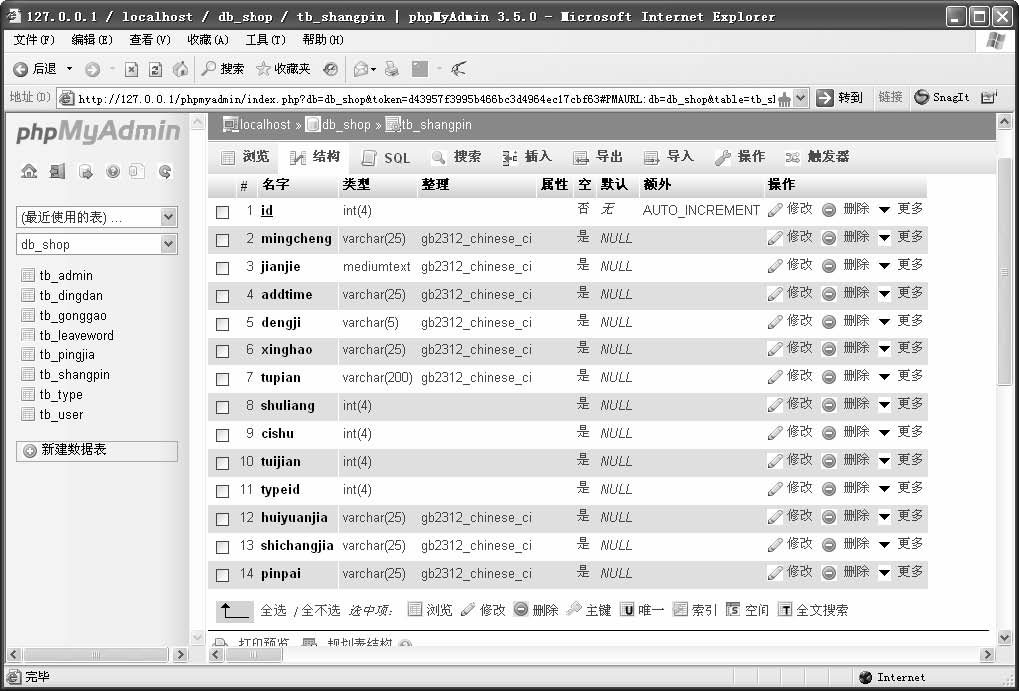Image resolution: width=1019 pixels, height=691 pixels.
Task: Switch to the 浏览 tab
Action: (x=245, y=157)
